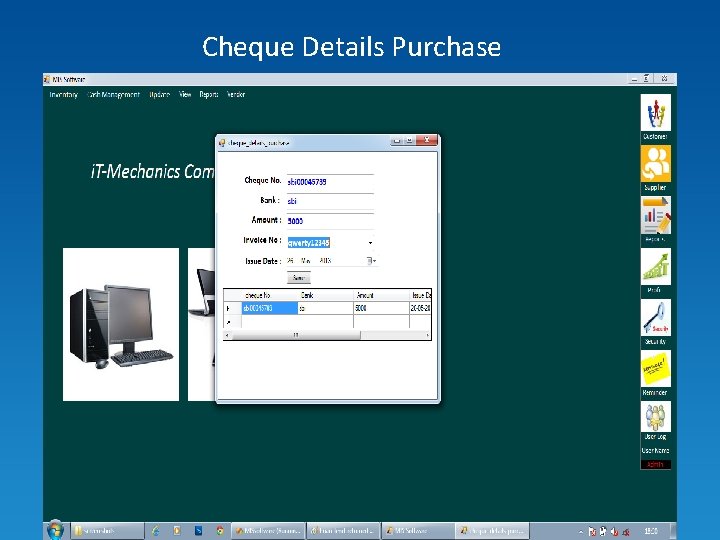Select the highlighted cheque number cell
This screenshot has height=540, width=720.
pos(270,308)
